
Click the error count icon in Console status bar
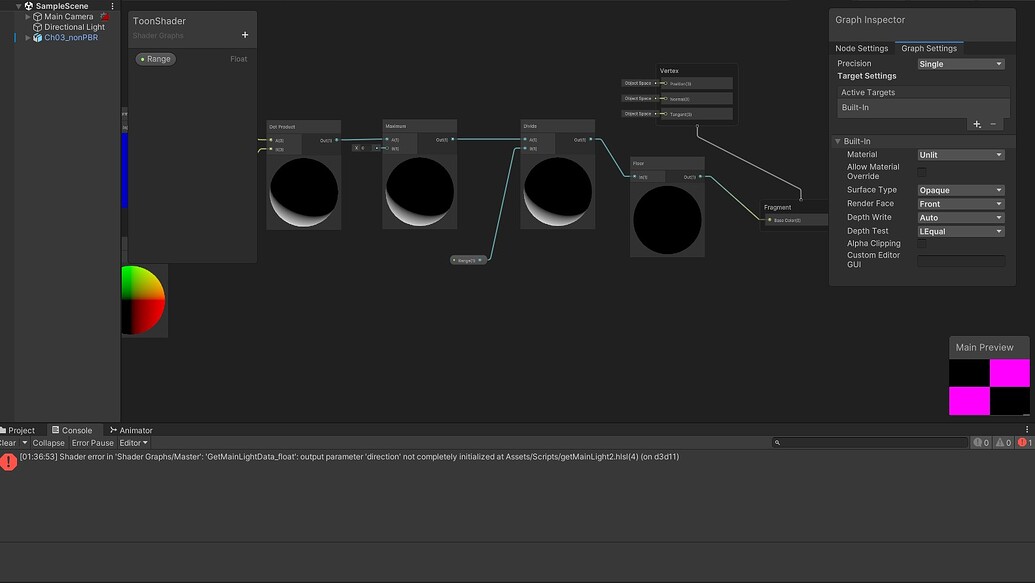pyautogui.click(x=1021, y=441)
